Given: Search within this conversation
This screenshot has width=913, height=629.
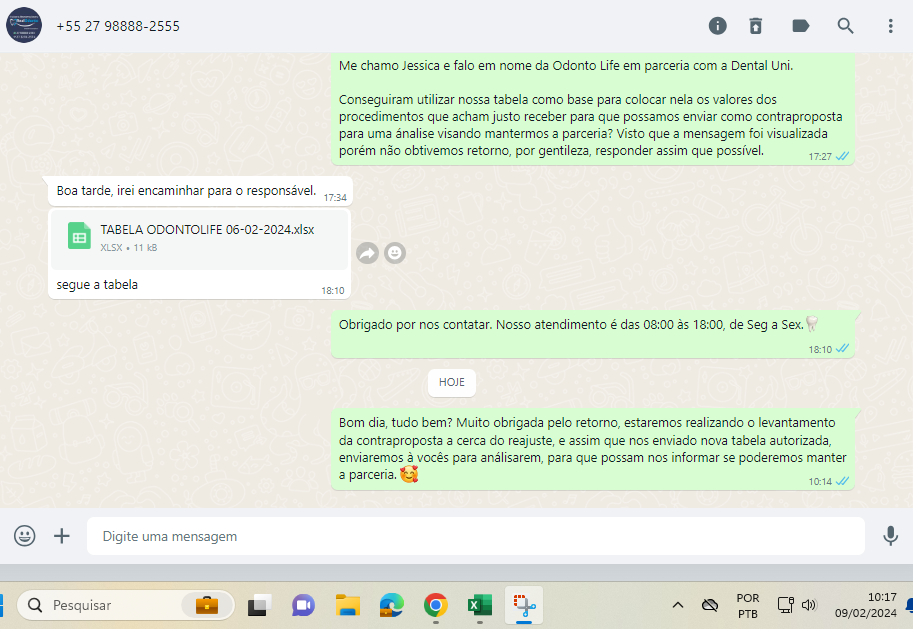Looking at the screenshot, I should [846, 26].
